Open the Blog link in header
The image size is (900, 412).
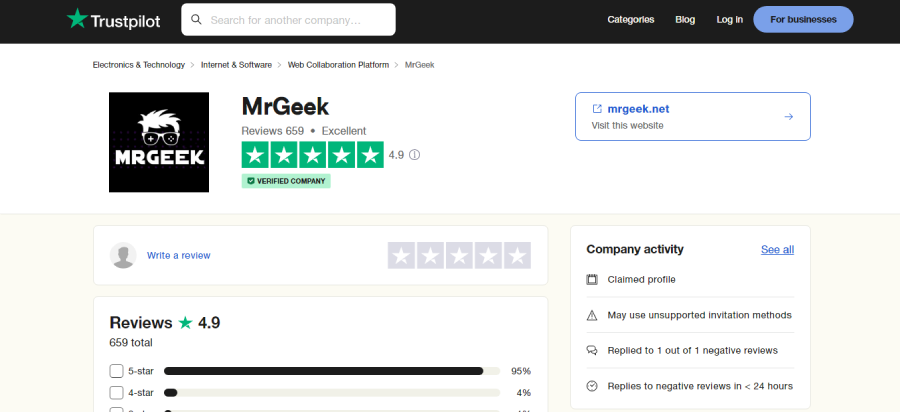pyautogui.click(x=685, y=20)
